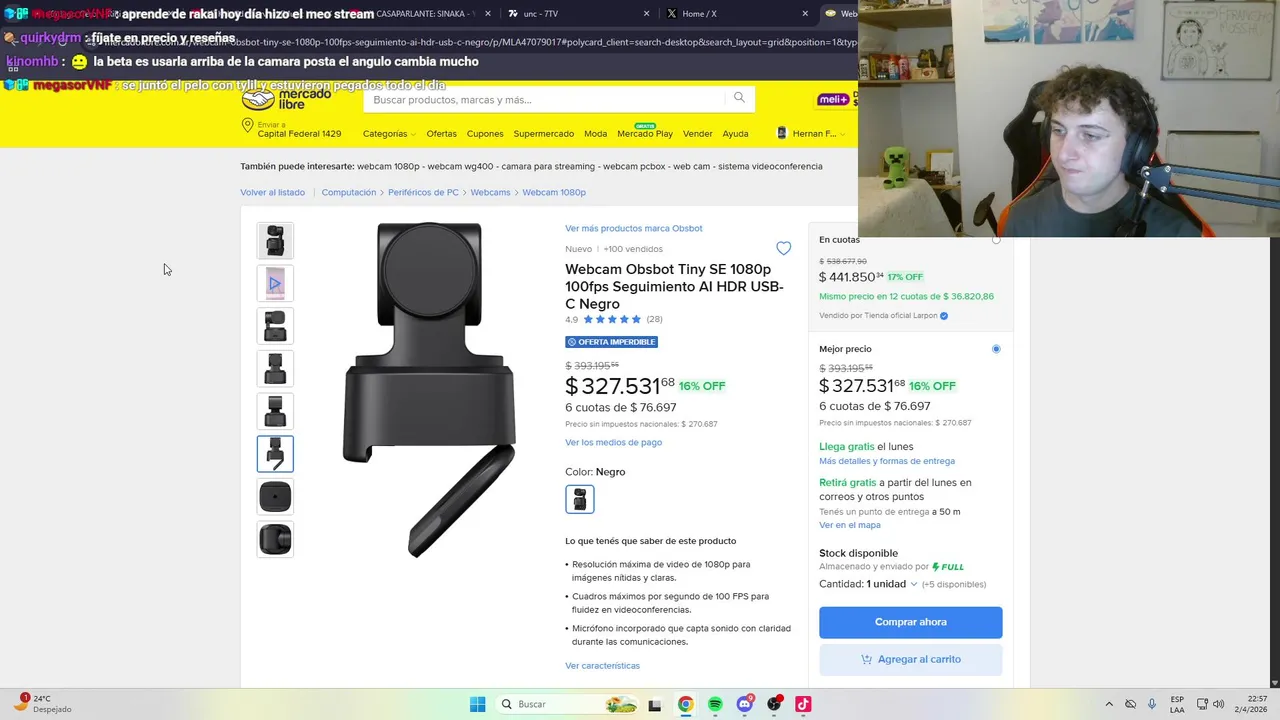The width and height of the screenshot is (1280, 720).
Task: Select the last product thumbnail
Action: tap(275, 539)
